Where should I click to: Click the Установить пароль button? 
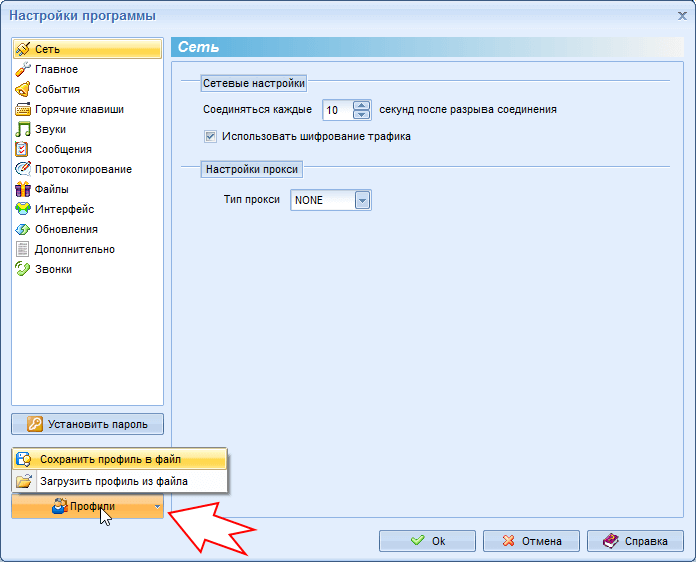(x=87, y=424)
